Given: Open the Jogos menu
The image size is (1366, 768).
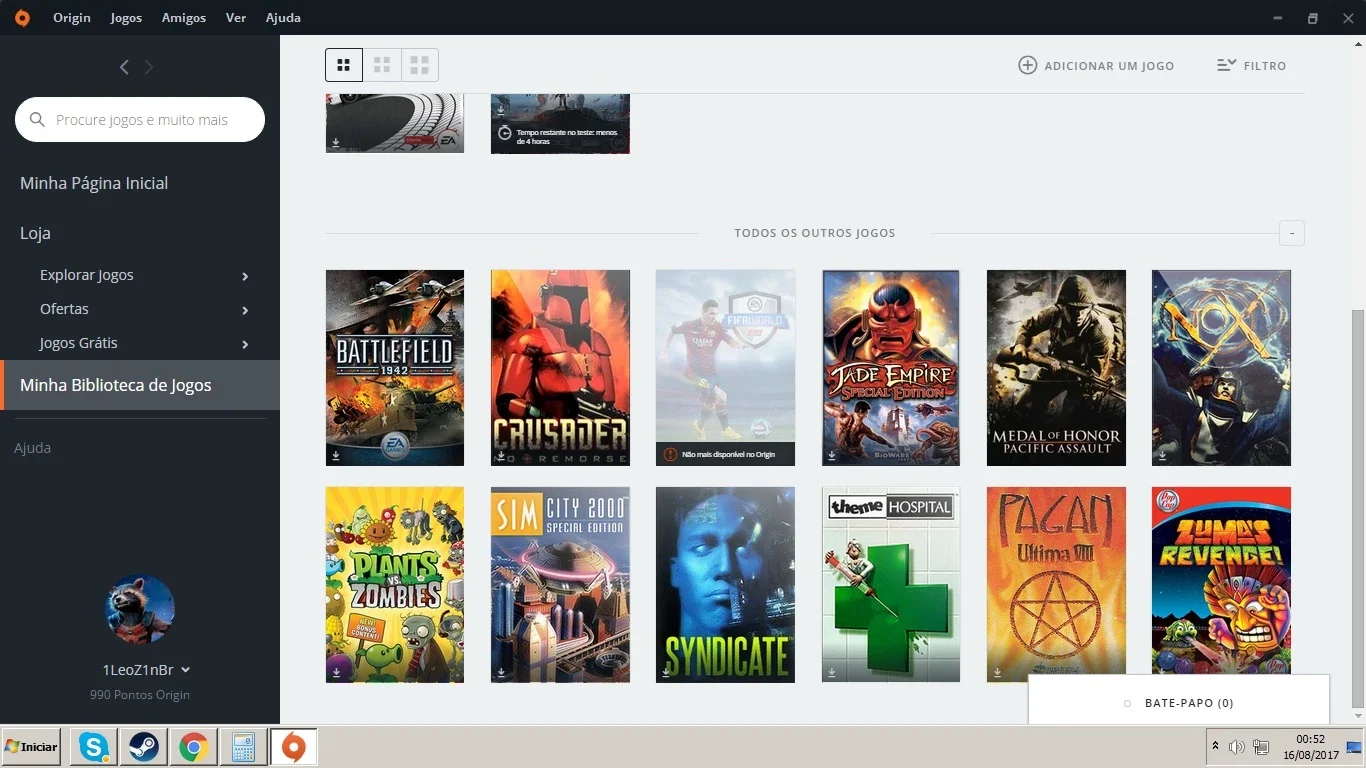Looking at the screenshot, I should point(126,18).
